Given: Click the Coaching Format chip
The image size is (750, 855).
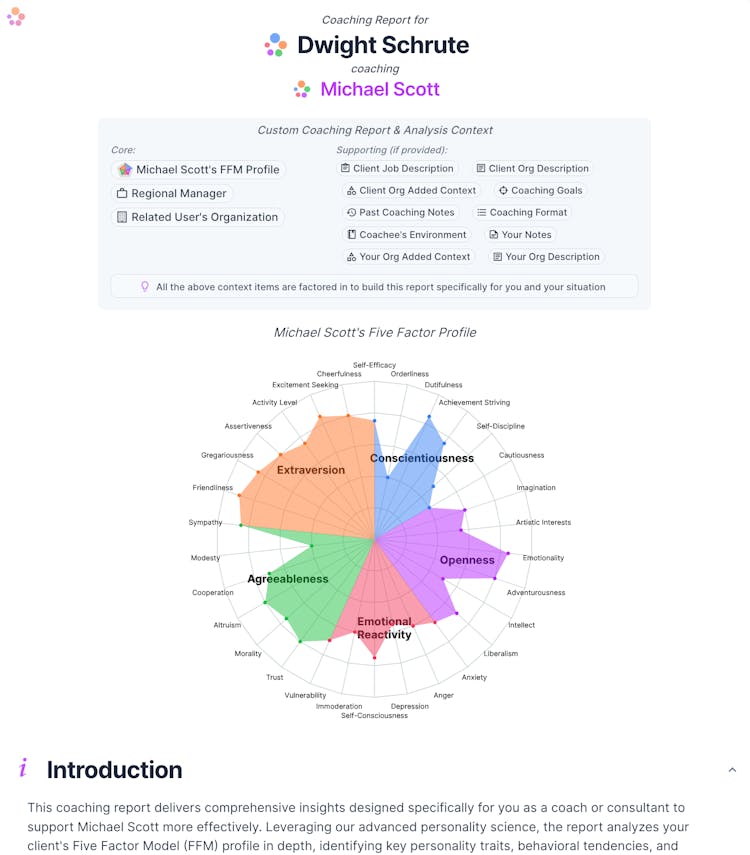Looking at the screenshot, I should (x=521, y=213).
